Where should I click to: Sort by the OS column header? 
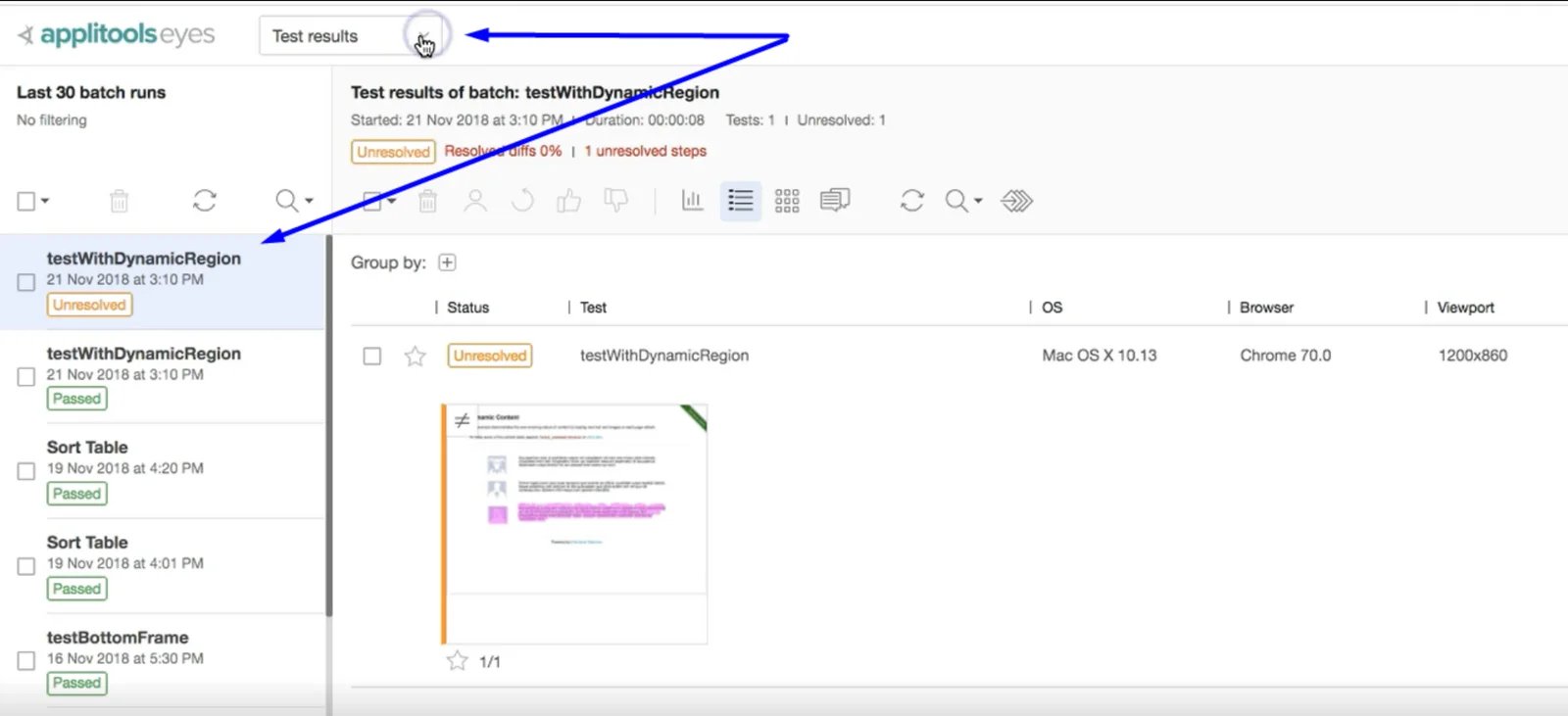point(1052,308)
